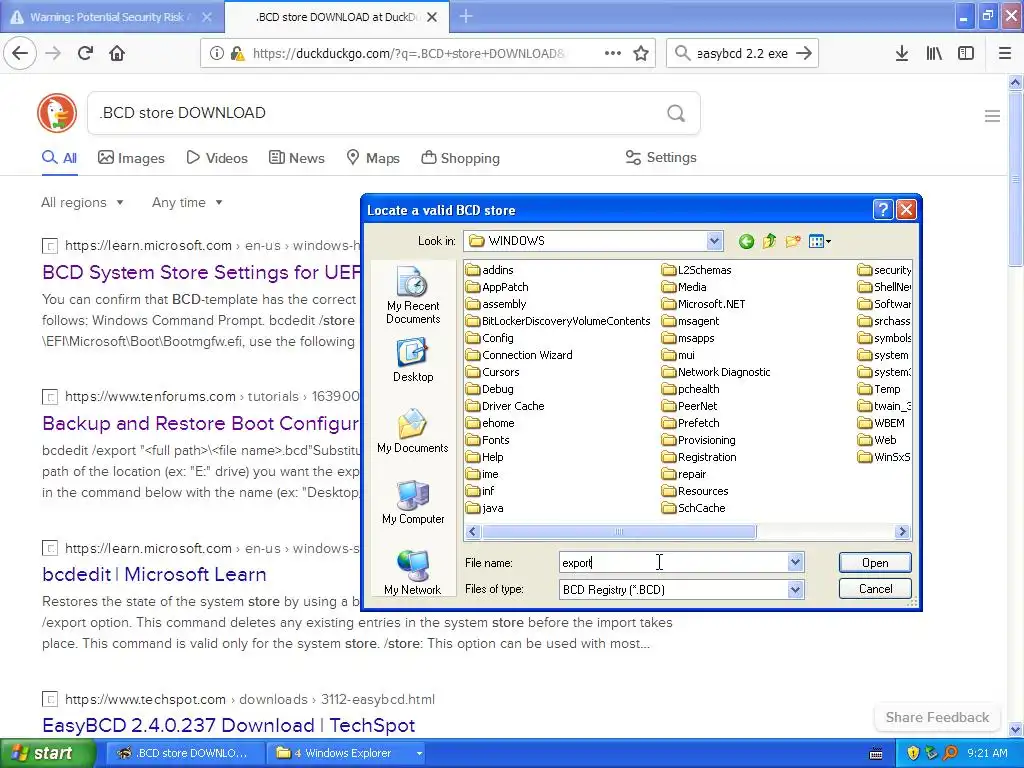Screen dimensions: 1024x768
Task: Click Open in the BCD dialog
Action: click(x=874, y=563)
